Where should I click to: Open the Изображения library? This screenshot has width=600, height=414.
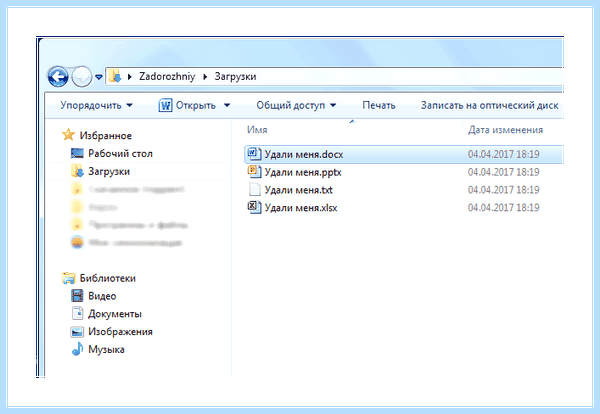point(120,332)
